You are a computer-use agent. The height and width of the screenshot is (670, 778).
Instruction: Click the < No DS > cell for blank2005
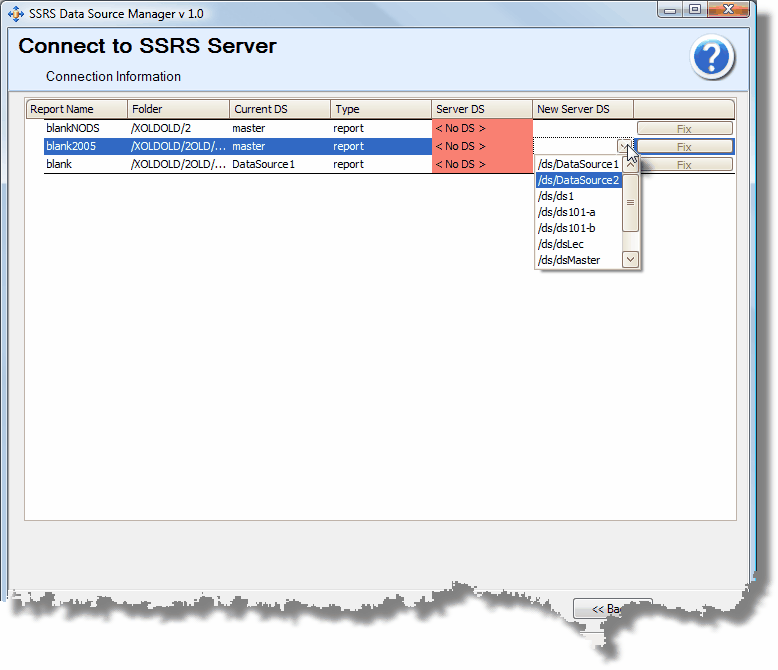482,146
